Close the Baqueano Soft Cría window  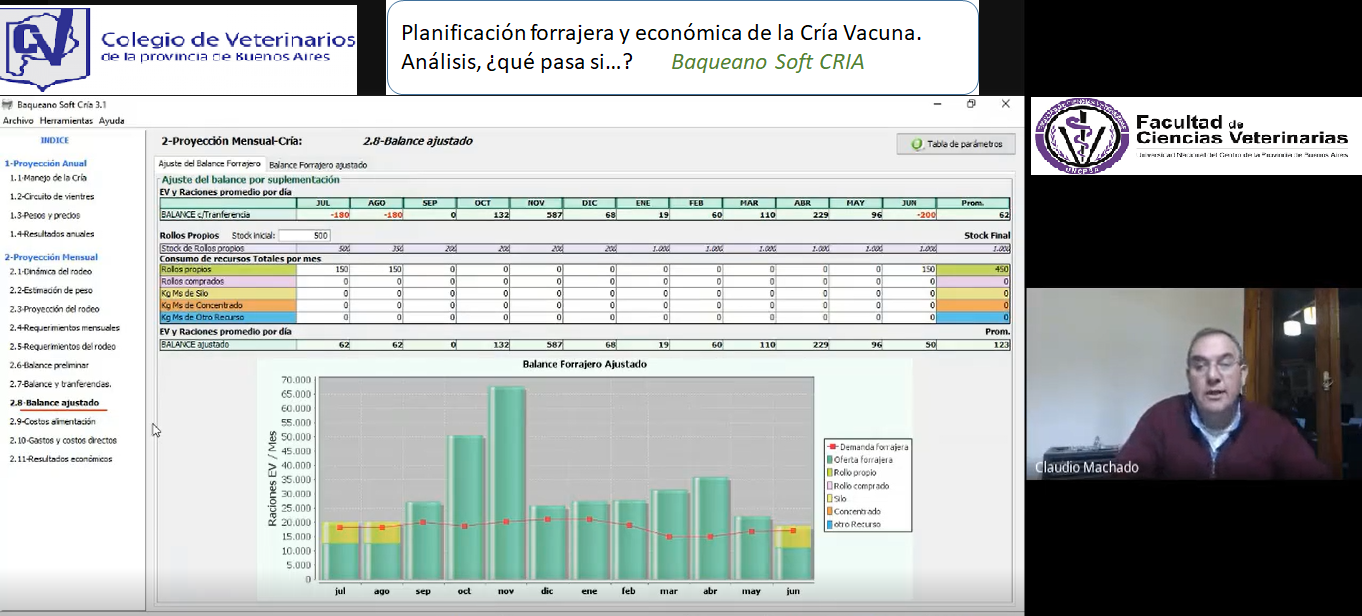1005,103
